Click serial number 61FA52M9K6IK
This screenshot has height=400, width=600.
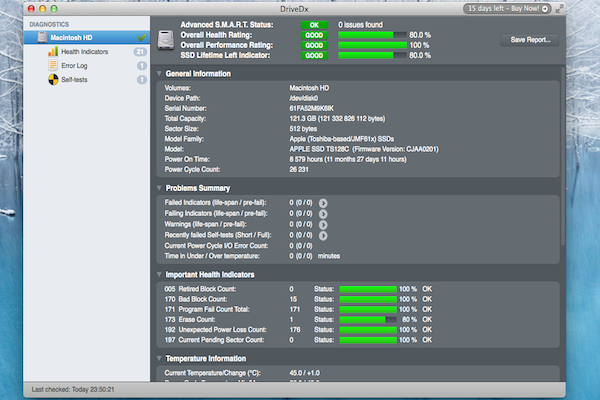point(311,108)
